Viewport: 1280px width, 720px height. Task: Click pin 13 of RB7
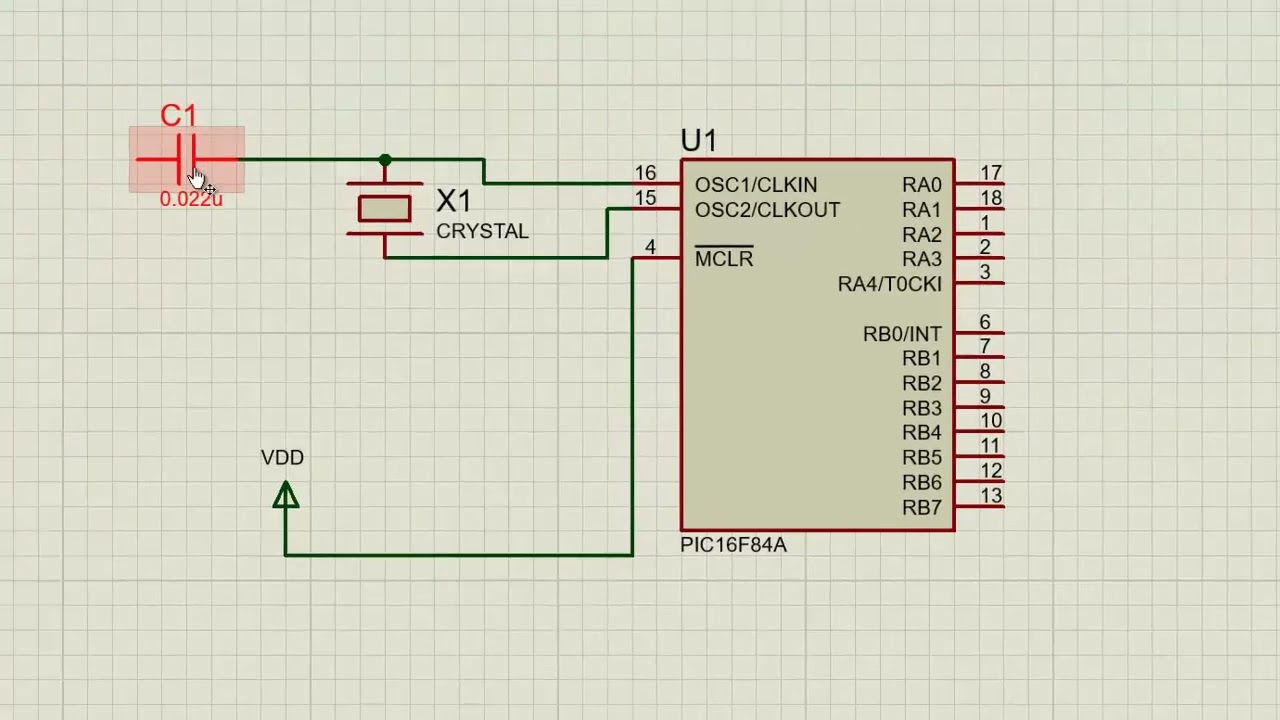tap(980, 507)
